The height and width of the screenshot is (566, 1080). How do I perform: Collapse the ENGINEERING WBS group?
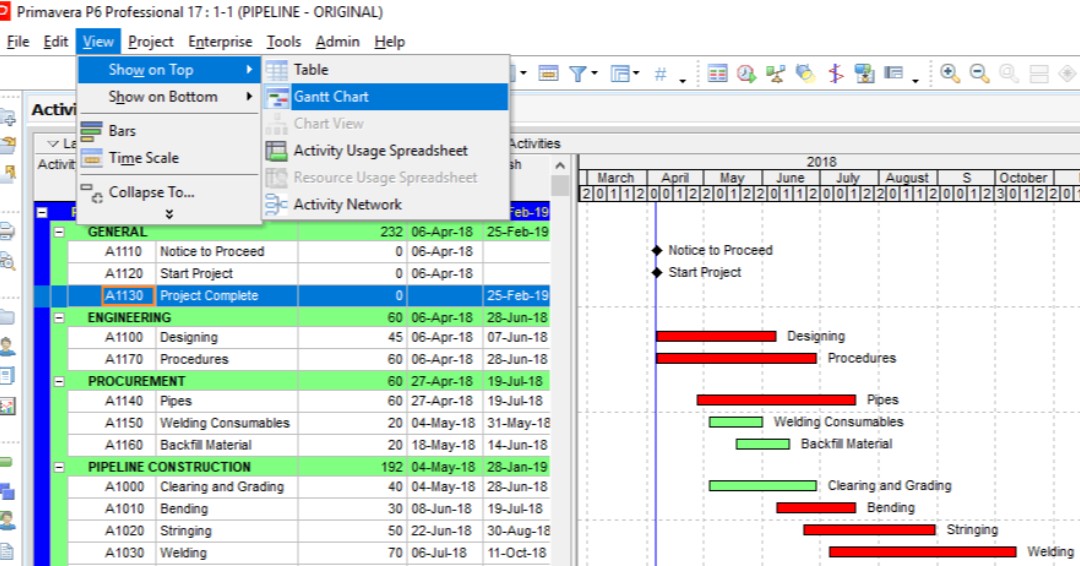pyautogui.click(x=59, y=317)
